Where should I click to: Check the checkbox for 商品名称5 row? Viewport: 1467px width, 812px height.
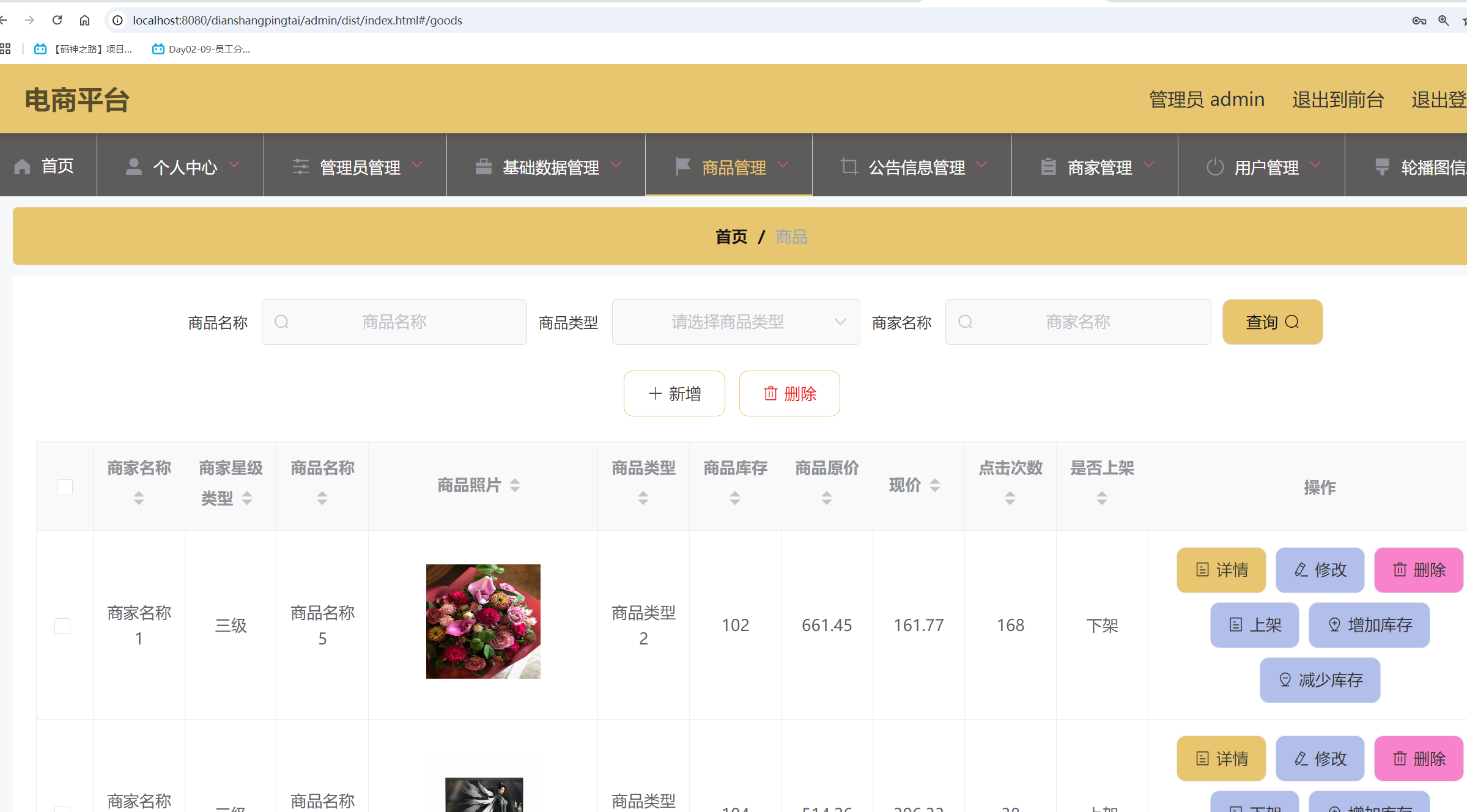[62, 626]
